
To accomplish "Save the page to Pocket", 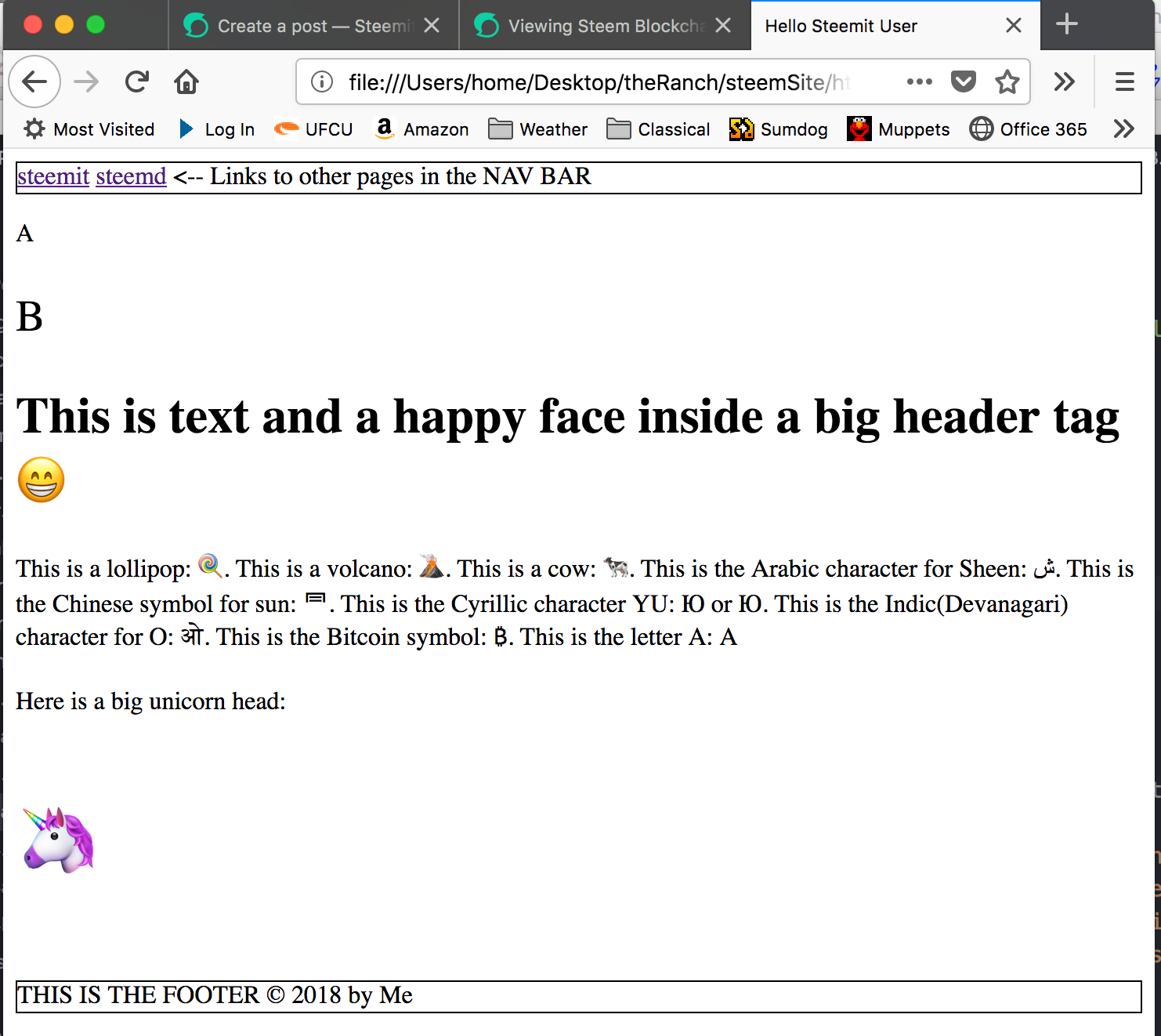I will tap(963, 82).
